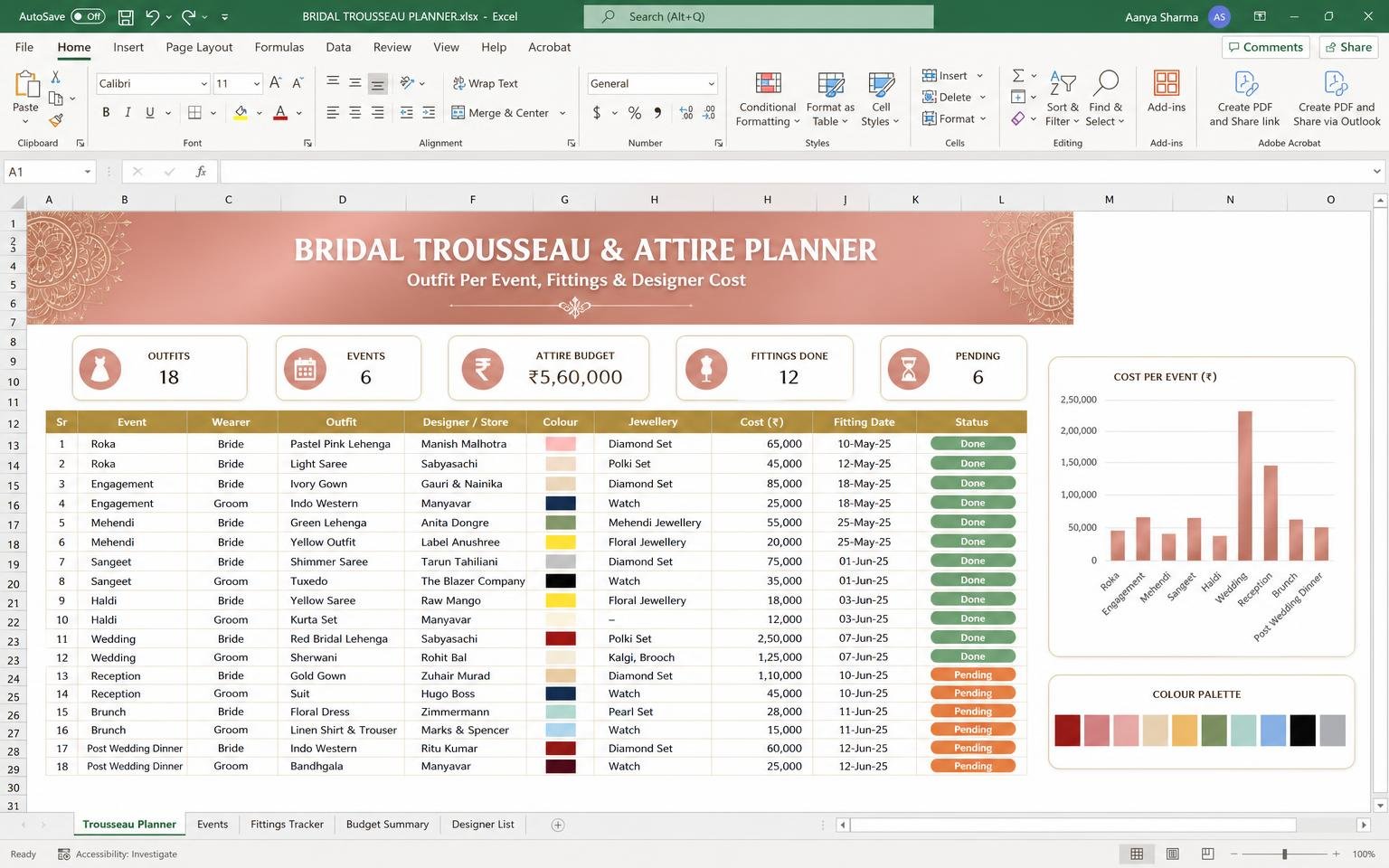
Task: Click the Percent Style icon
Action: click(635, 113)
